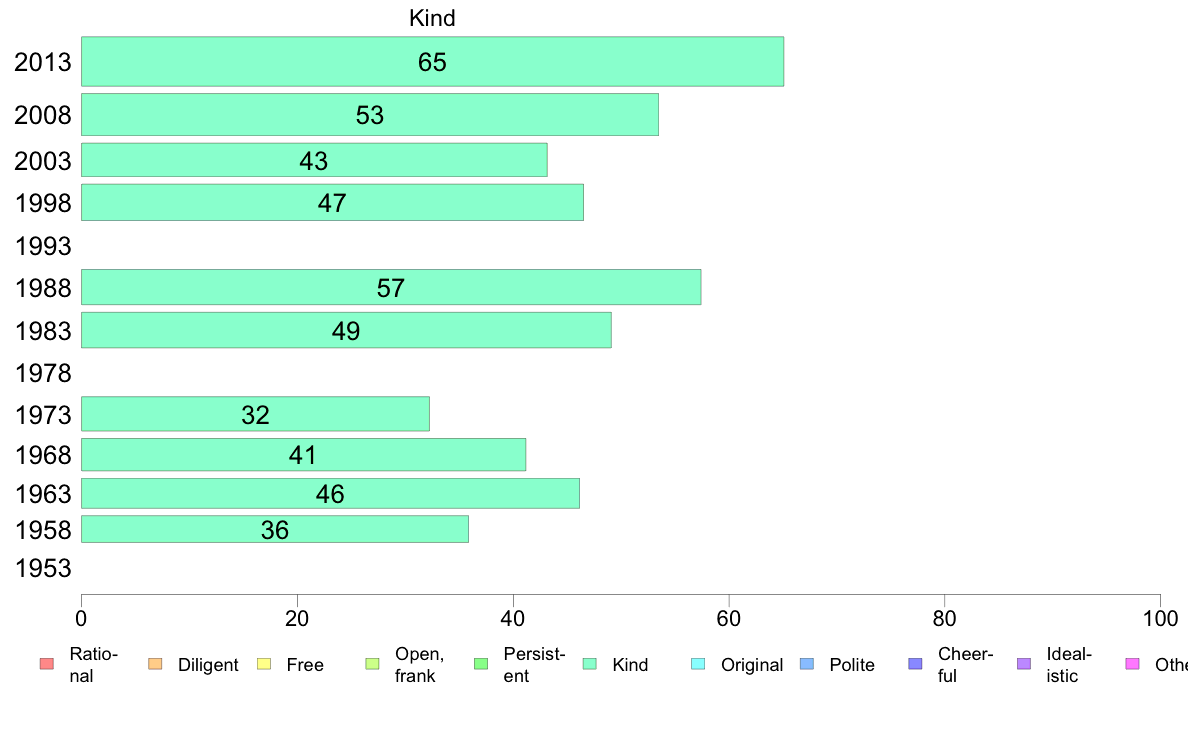The image size is (1188, 736).
Task: Click the 1958 bar labeled 36
Action: [x=275, y=529]
